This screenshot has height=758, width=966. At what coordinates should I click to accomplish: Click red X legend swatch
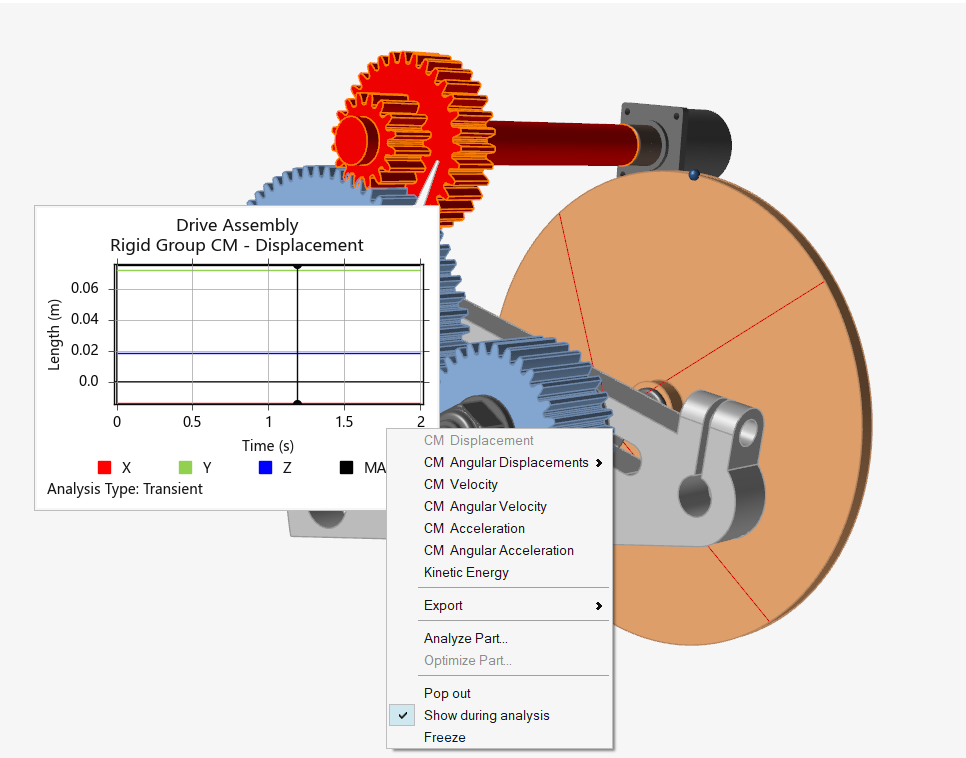point(103,468)
